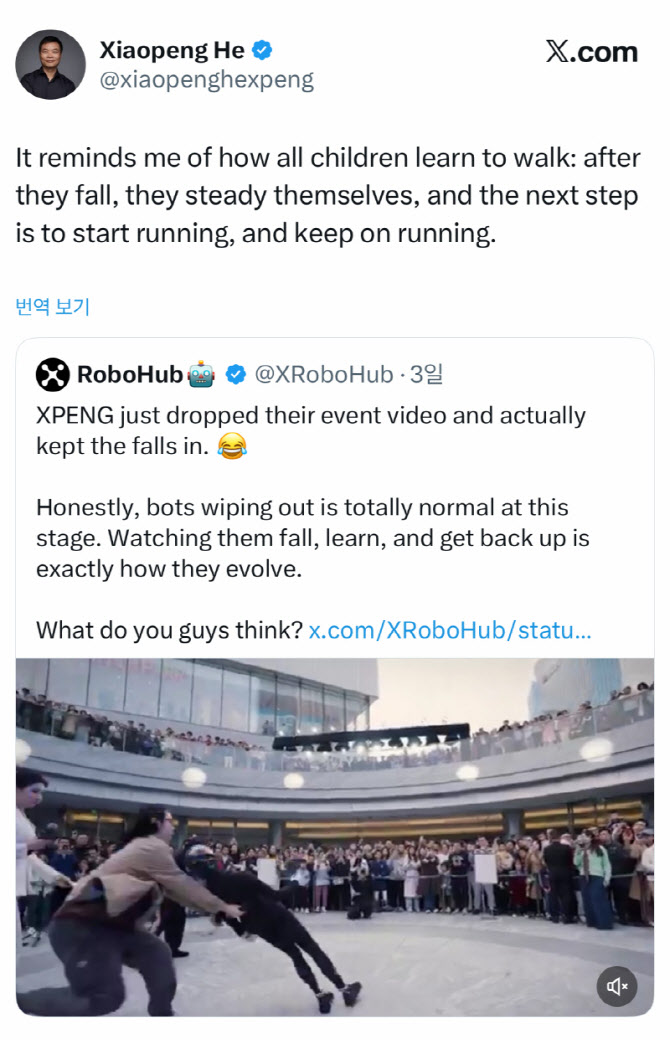Click the laughing emoji in quoted post
Viewport: 670px width, 1040px height.
232,447
